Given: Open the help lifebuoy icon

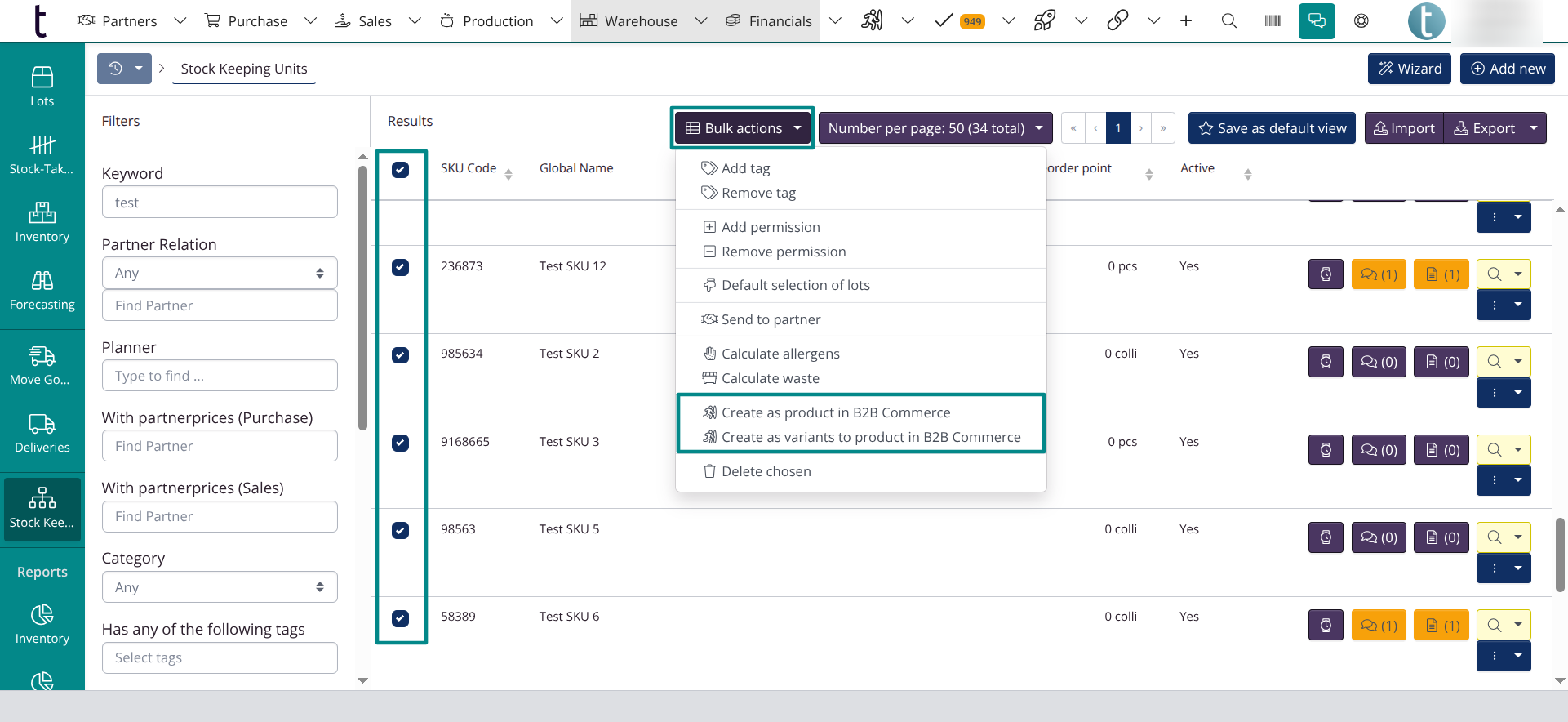Looking at the screenshot, I should pos(1361,21).
